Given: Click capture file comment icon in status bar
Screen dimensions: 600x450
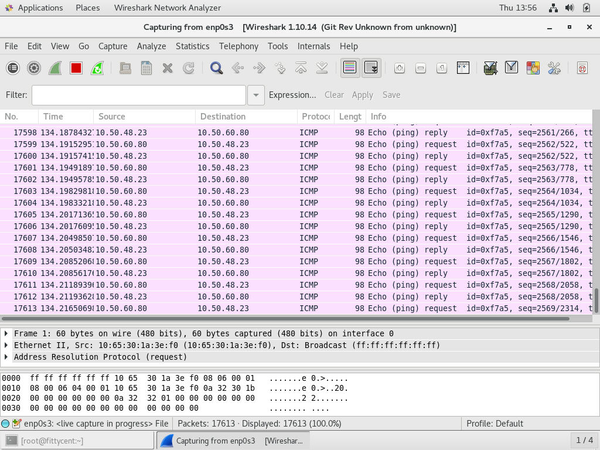Looking at the screenshot, I should pos(16,424).
